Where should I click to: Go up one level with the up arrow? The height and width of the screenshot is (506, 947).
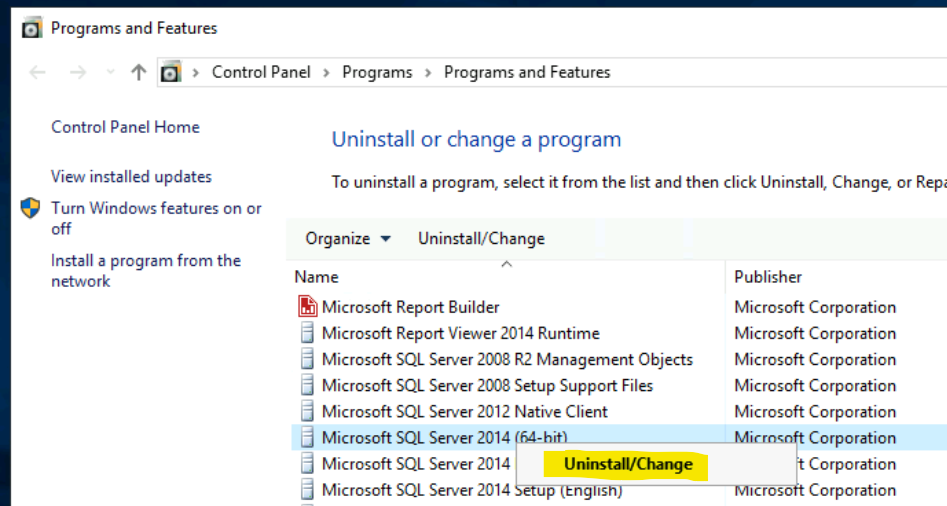(139, 72)
